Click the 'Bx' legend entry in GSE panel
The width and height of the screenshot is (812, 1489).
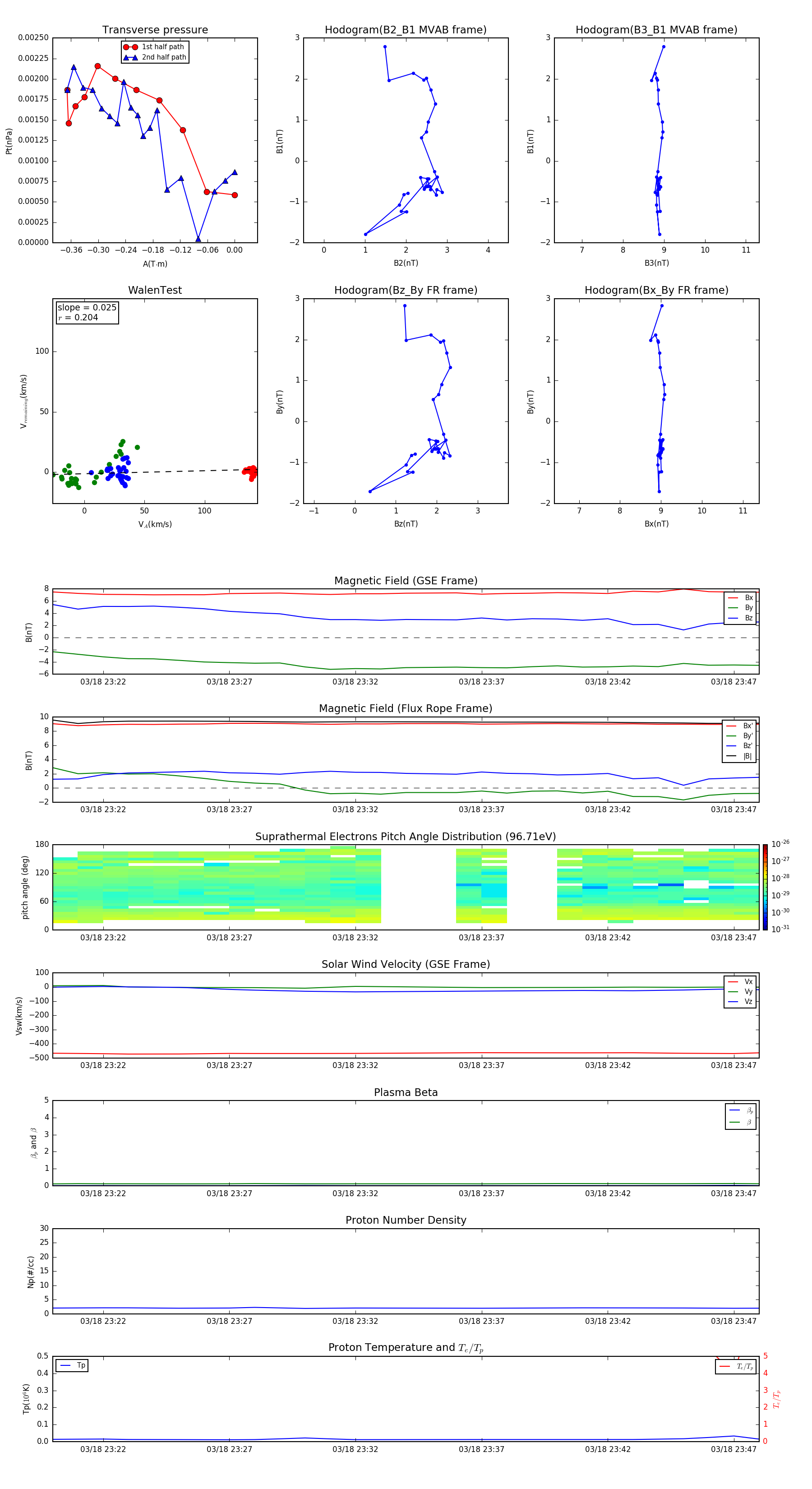coord(740,598)
